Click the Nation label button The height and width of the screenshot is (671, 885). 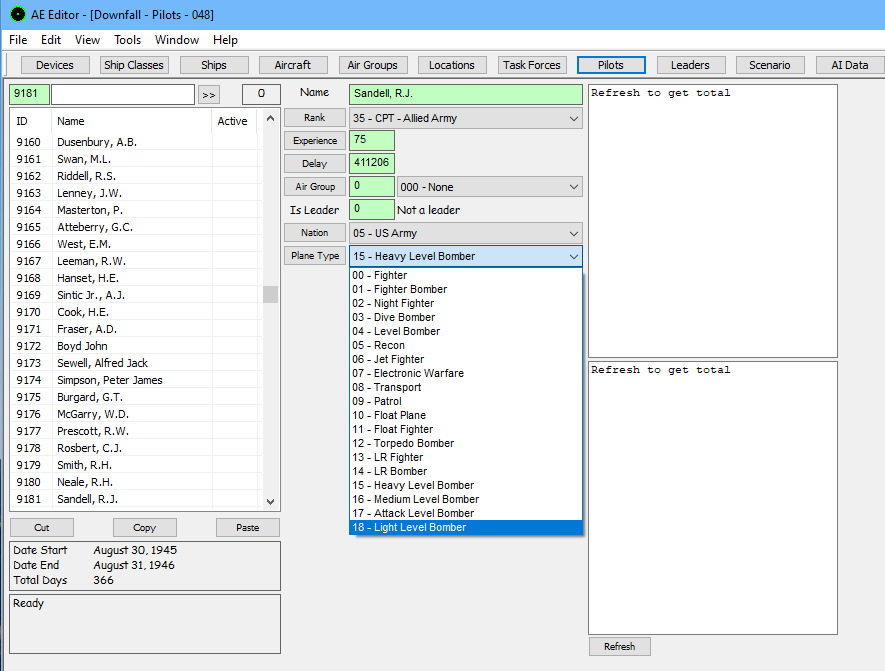[x=314, y=233]
